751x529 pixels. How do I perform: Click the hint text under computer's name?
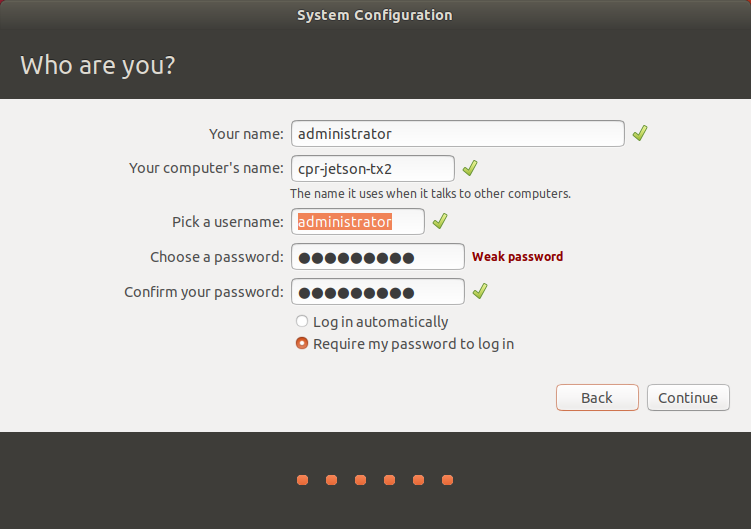pyautogui.click(x=430, y=193)
